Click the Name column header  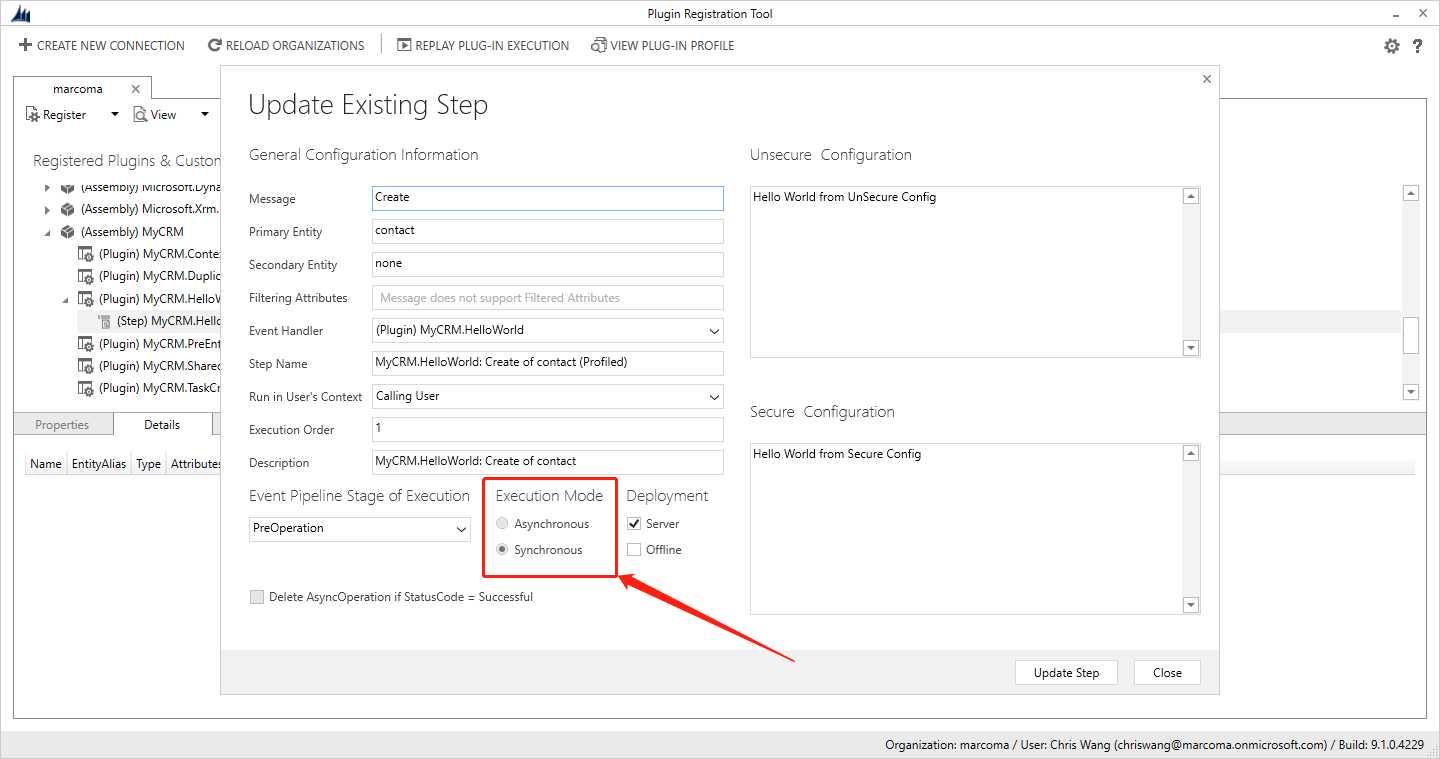coord(46,464)
